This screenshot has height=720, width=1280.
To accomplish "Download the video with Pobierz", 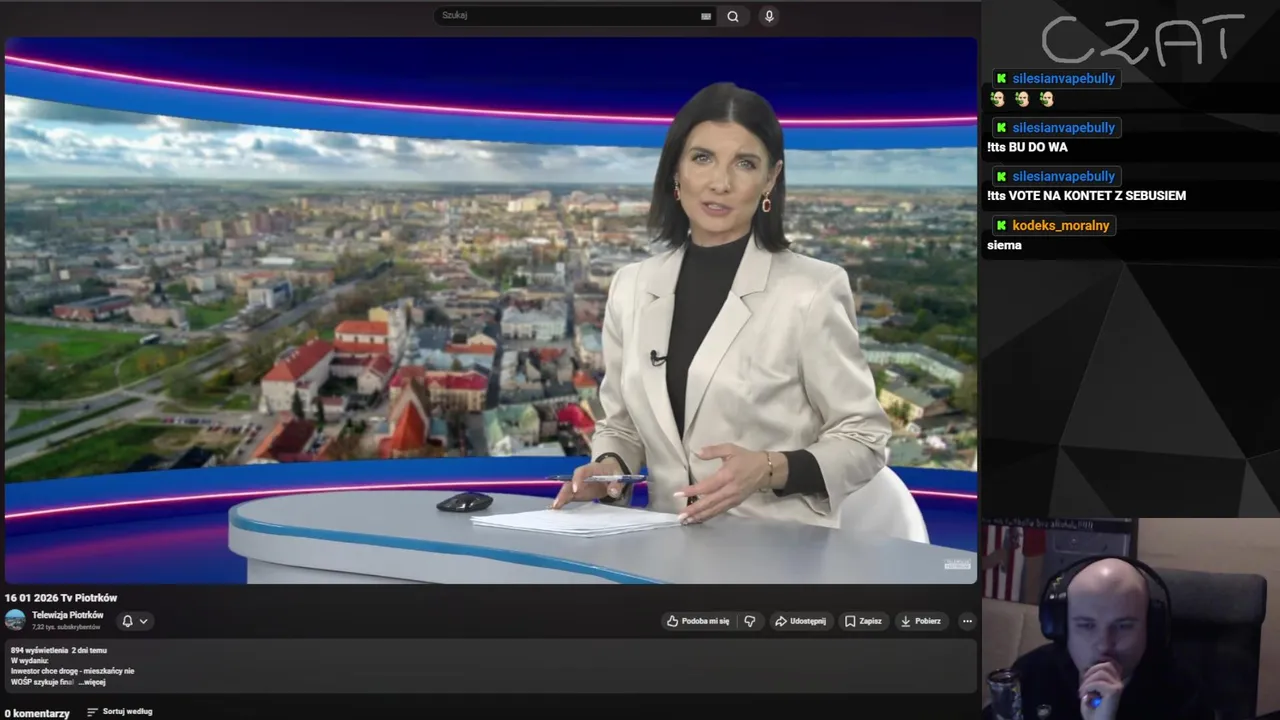I will pos(921,621).
